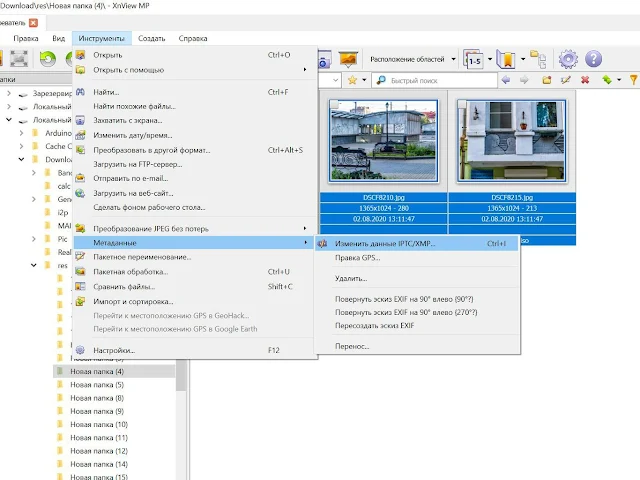
Task: Tick the checkbox on DSCF8210.jpg thumbnail
Action: [x=334, y=104]
